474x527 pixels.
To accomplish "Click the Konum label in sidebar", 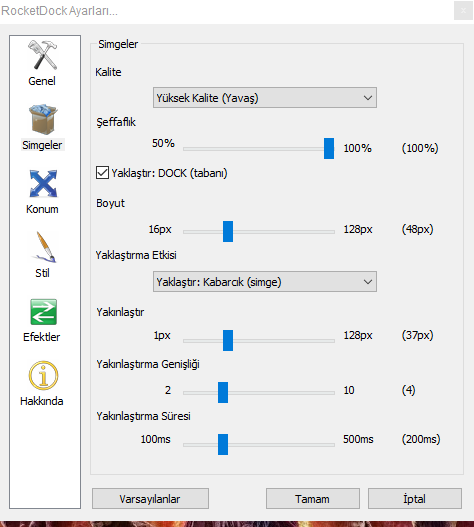I will point(42,209).
